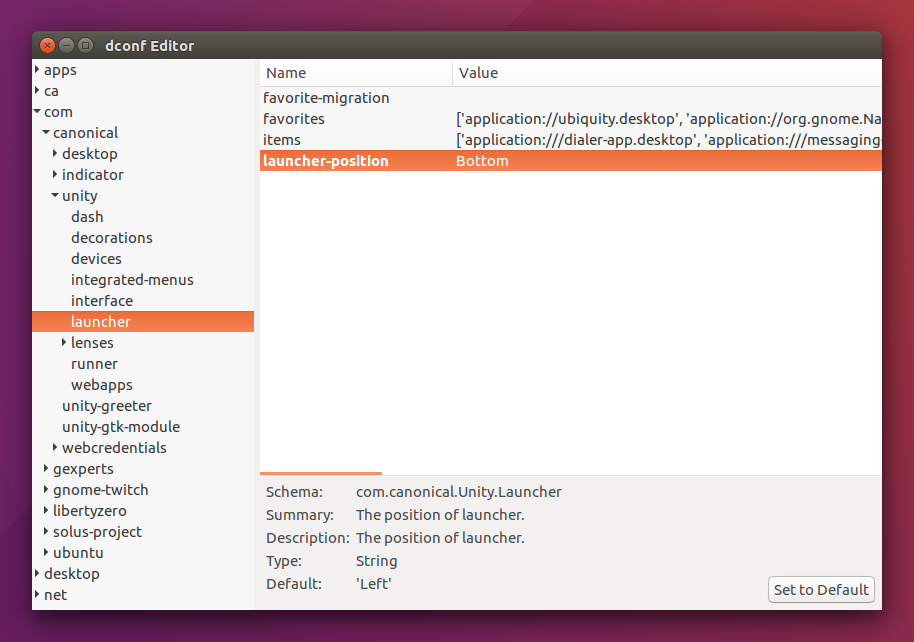Click the horizontal scrollbar thumb
This screenshot has width=914, height=642.
point(321,473)
